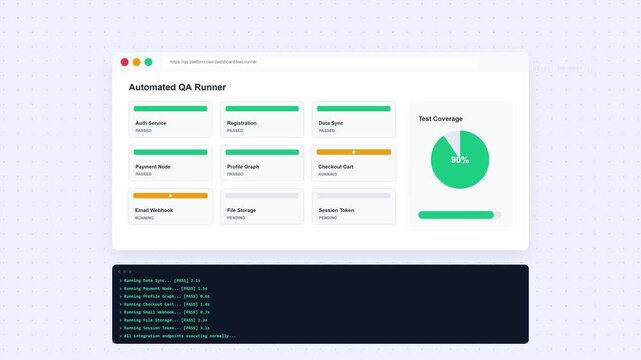Screen dimensions: 641x360
Task: Open the File Storage pending card
Action: pos(262,206)
